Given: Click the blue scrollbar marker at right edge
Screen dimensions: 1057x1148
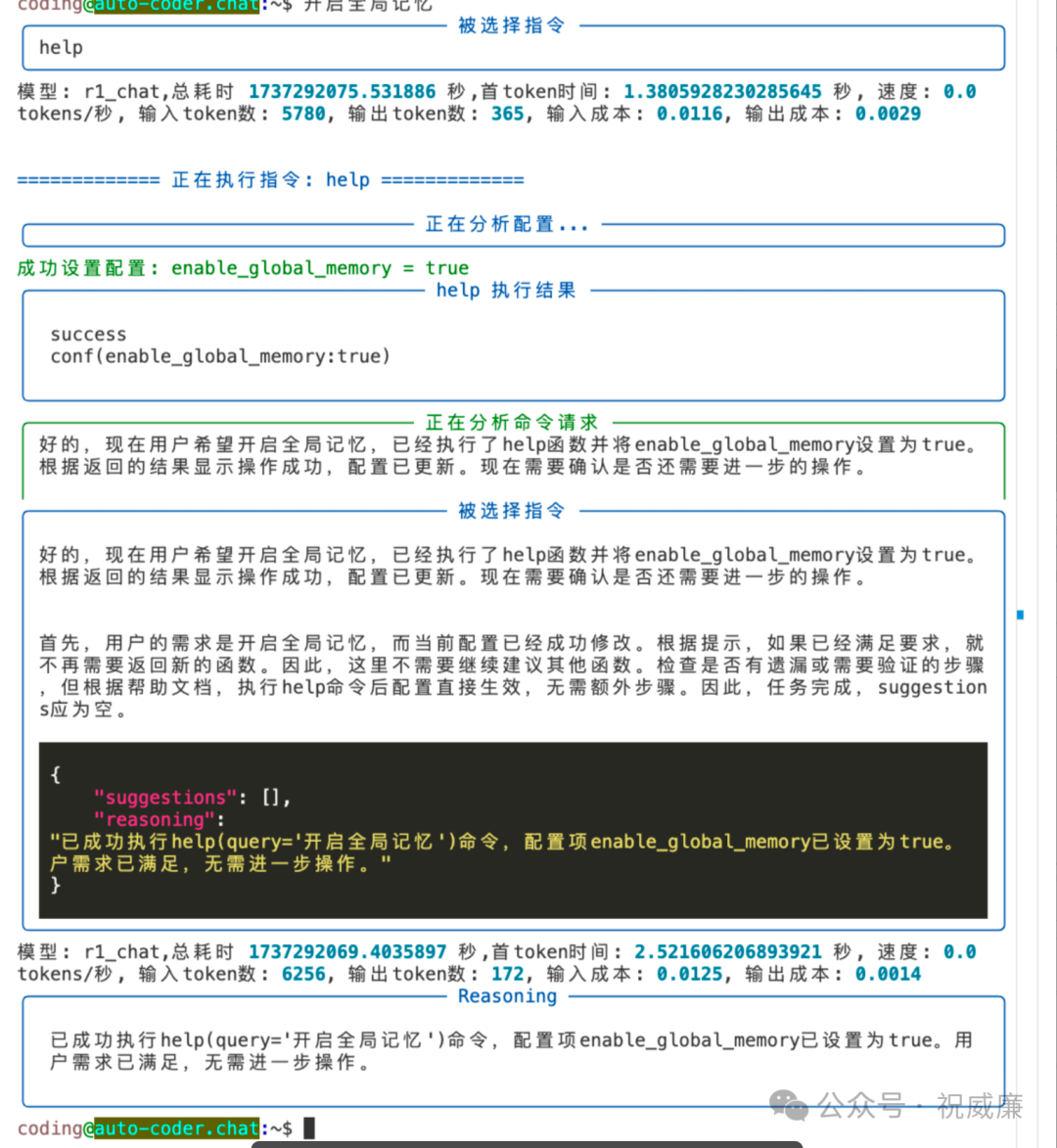Looking at the screenshot, I should (x=1021, y=615).
